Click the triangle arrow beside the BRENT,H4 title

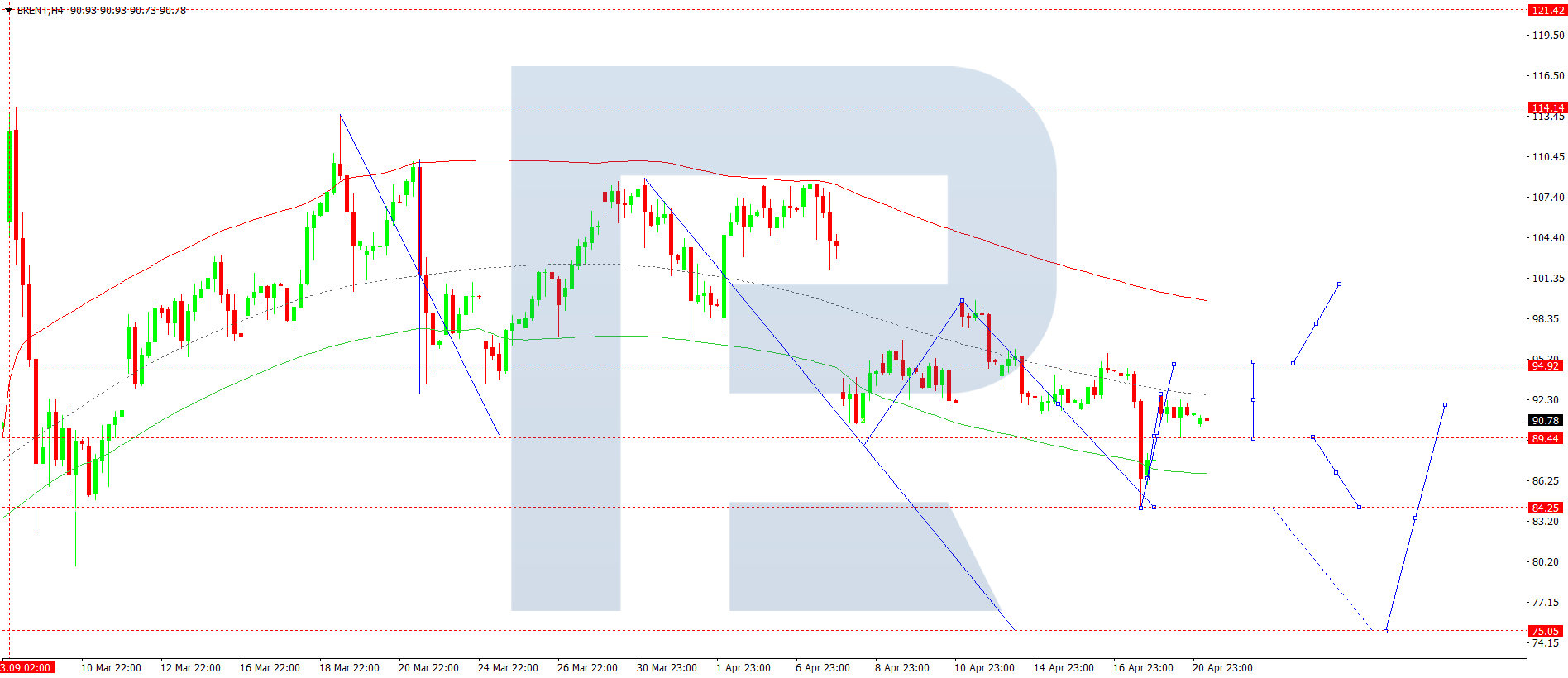click(8, 11)
